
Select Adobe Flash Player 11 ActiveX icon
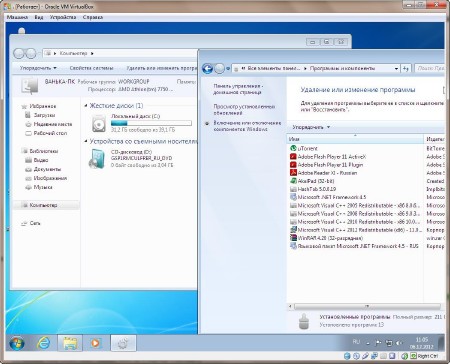(293, 157)
